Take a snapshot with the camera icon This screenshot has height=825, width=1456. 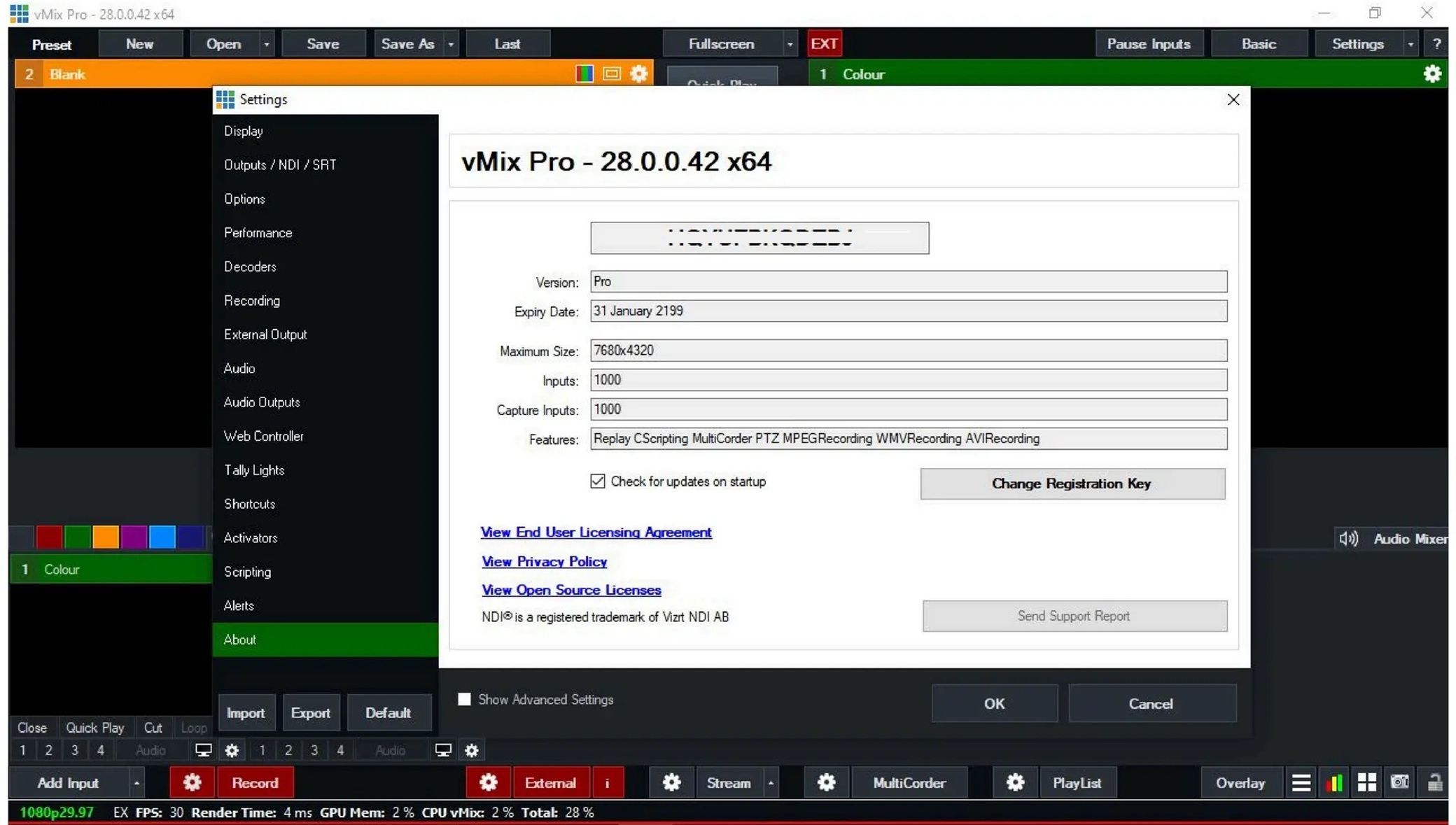point(1399,782)
